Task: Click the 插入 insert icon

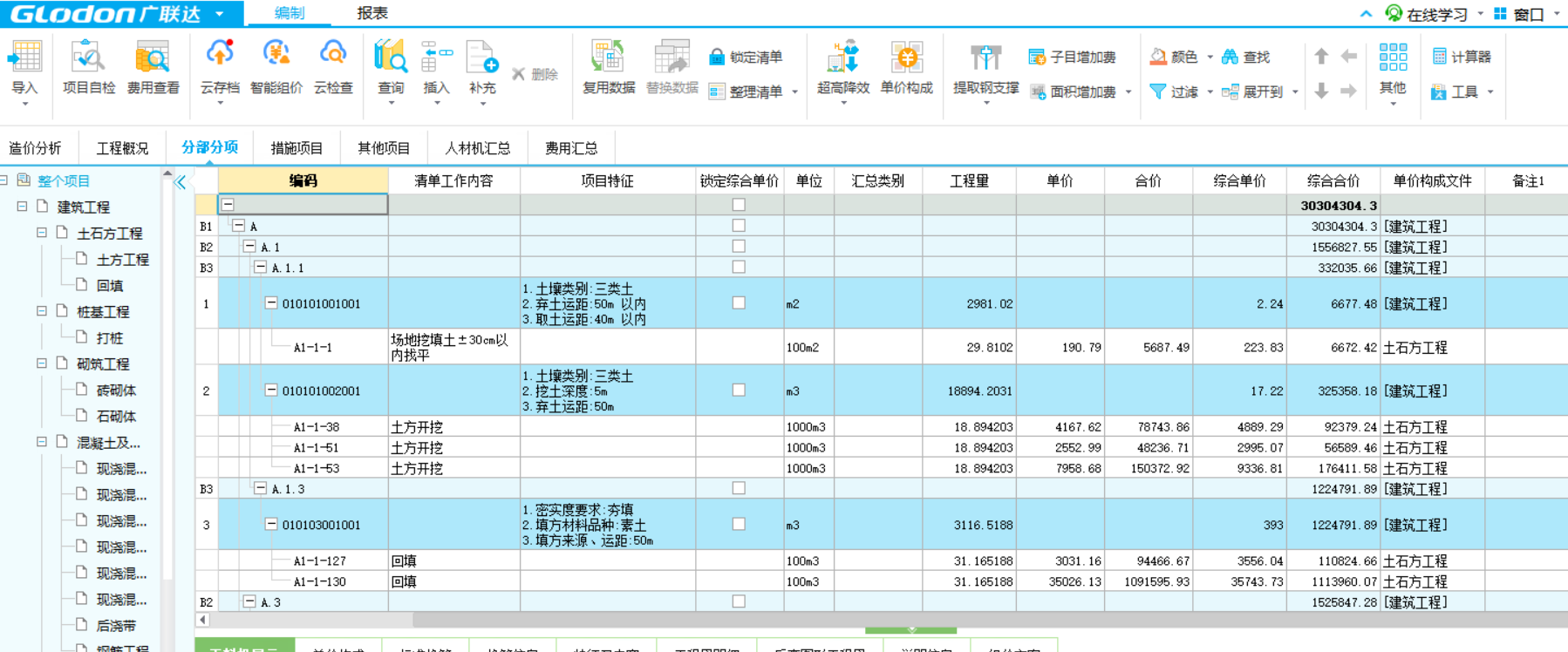Action: (x=436, y=57)
